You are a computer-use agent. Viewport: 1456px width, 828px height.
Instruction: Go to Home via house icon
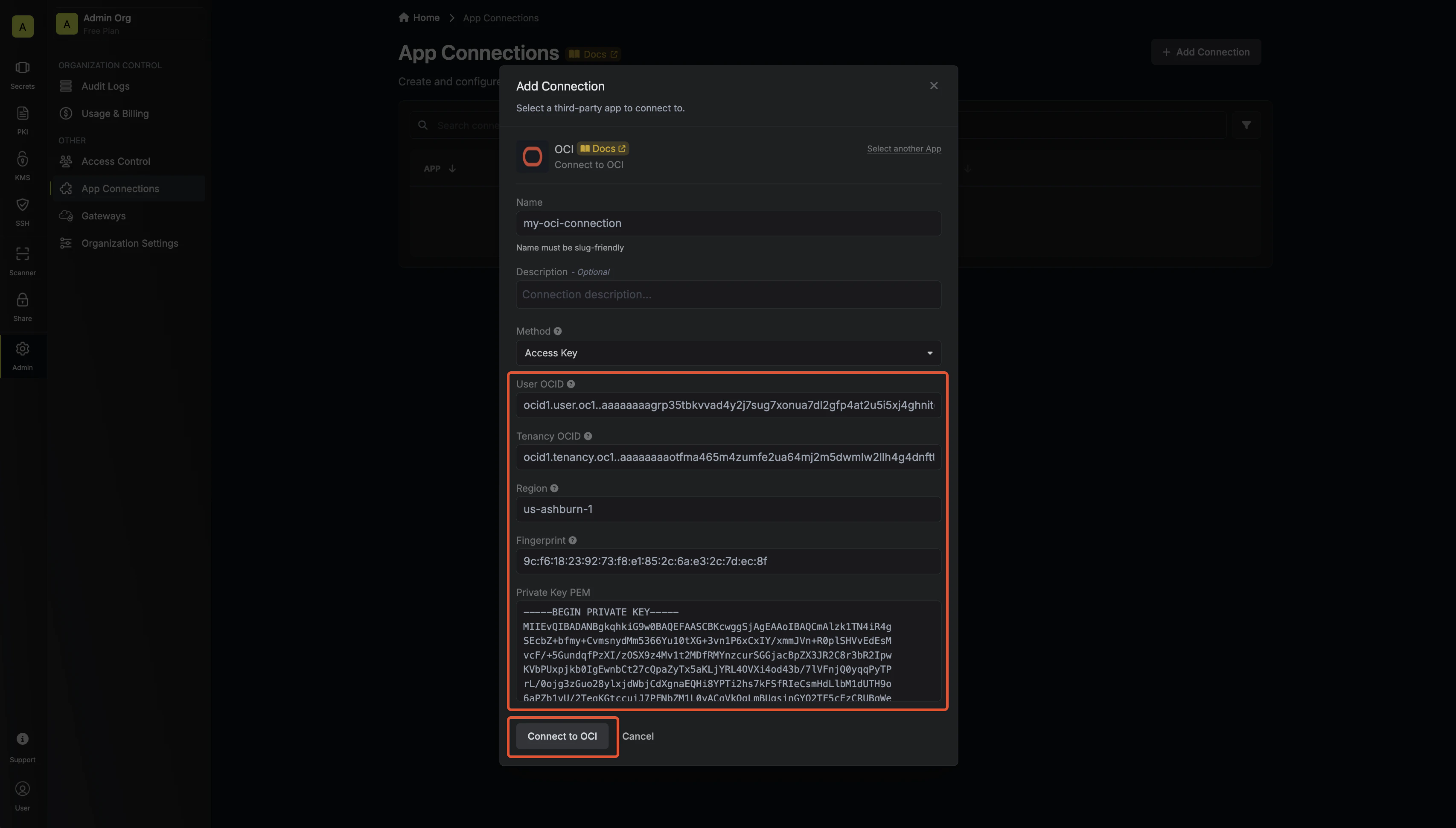click(404, 17)
